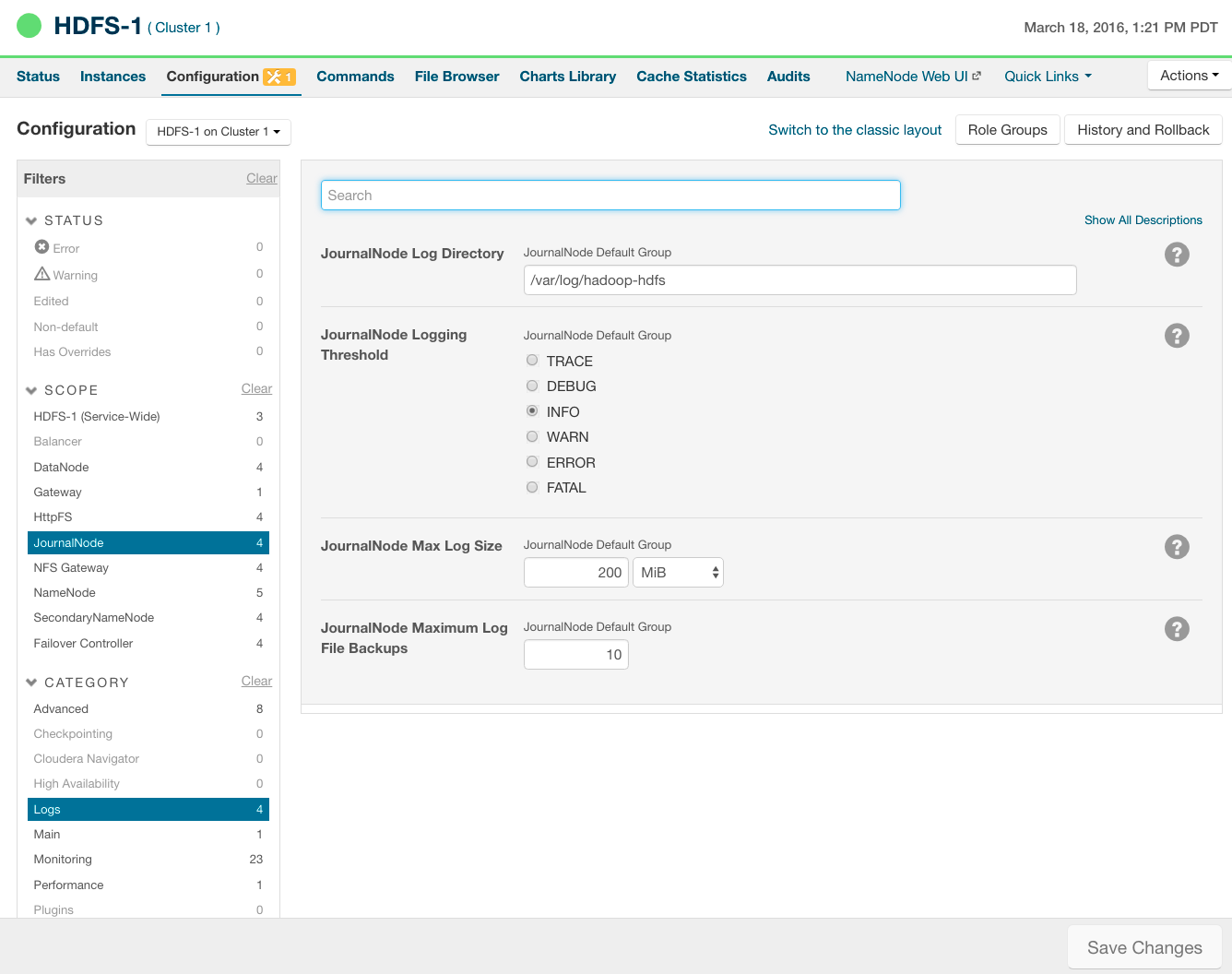The width and height of the screenshot is (1232, 974).
Task: Filter scope by NameNode
Action: coord(65,593)
